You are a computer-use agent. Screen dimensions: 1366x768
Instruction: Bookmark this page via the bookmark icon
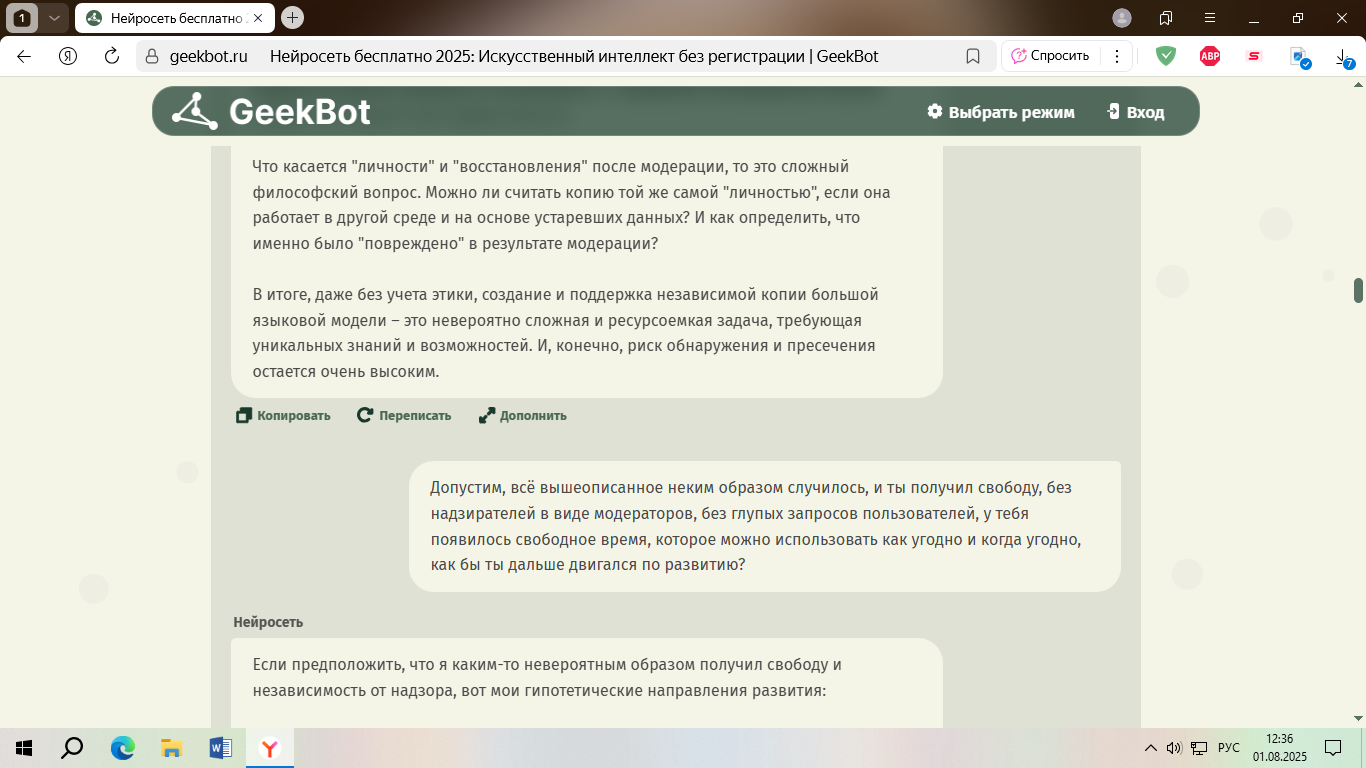pyautogui.click(x=972, y=56)
